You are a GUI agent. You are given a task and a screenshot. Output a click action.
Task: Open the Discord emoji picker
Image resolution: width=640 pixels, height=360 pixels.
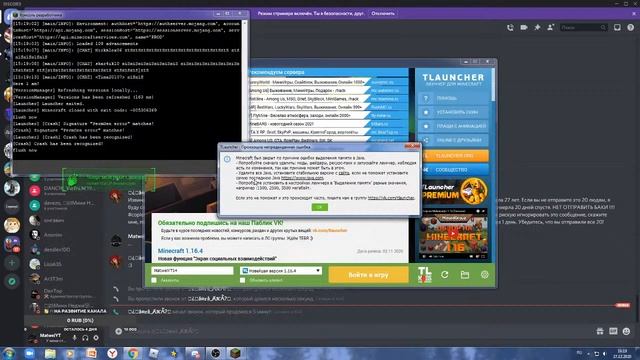pyautogui.click(x=627, y=331)
